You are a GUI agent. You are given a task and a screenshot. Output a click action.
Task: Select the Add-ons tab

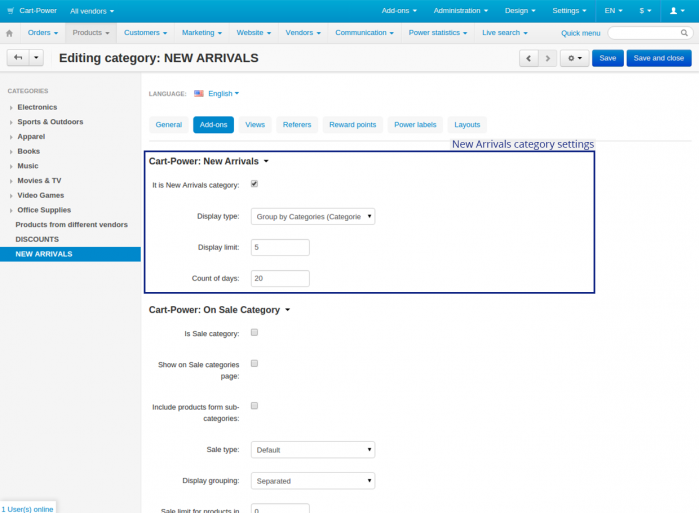tap(213, 125)
